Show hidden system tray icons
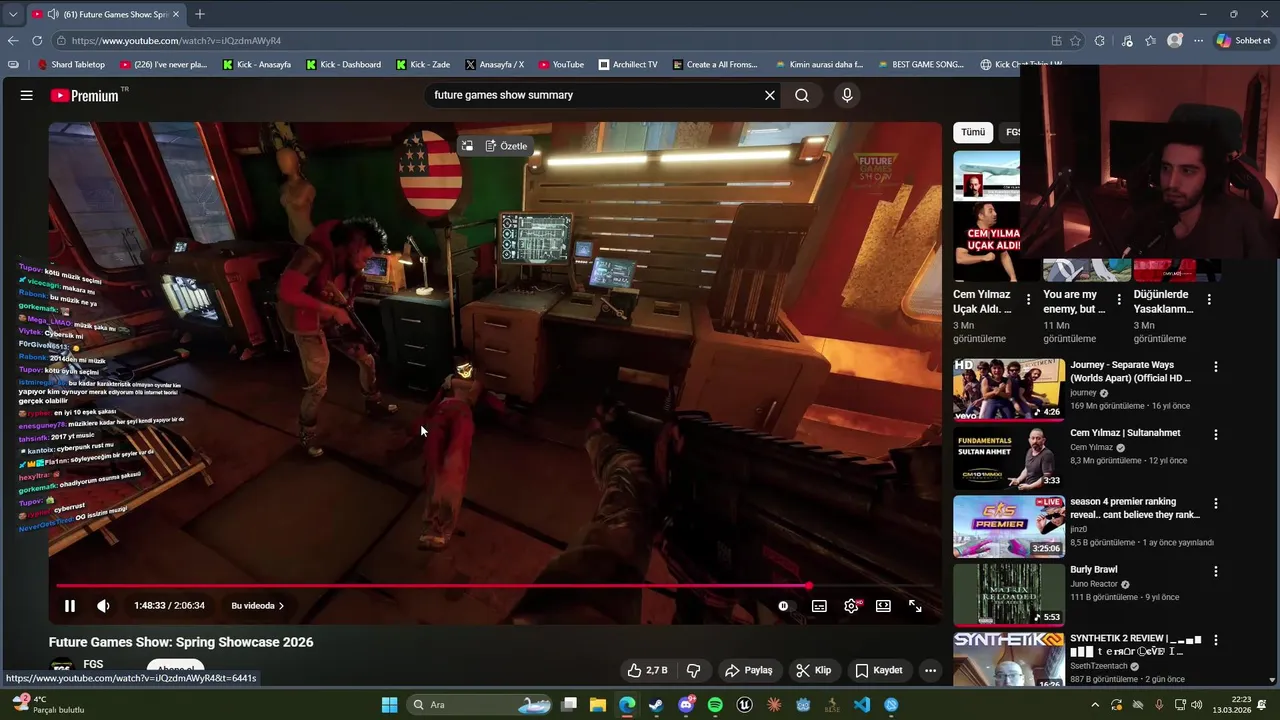This screenshot has width=1280, height=720. (1095, 705)
